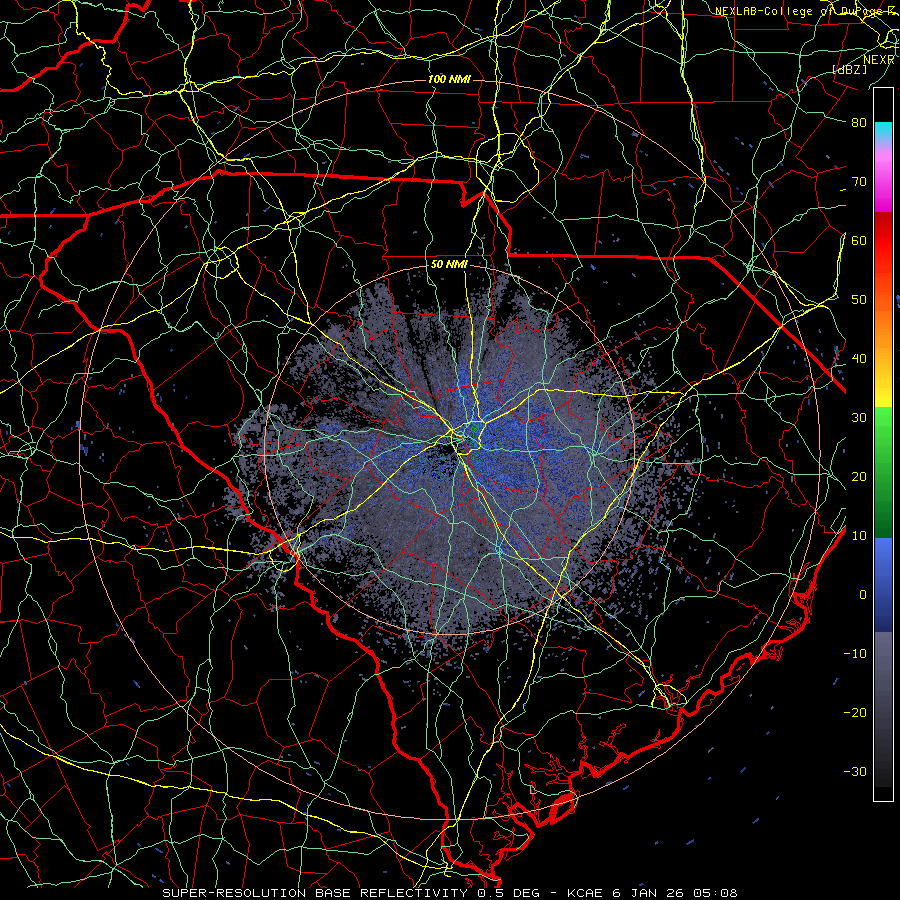Click the 20 value on the dBZ scale

[859, 477]
